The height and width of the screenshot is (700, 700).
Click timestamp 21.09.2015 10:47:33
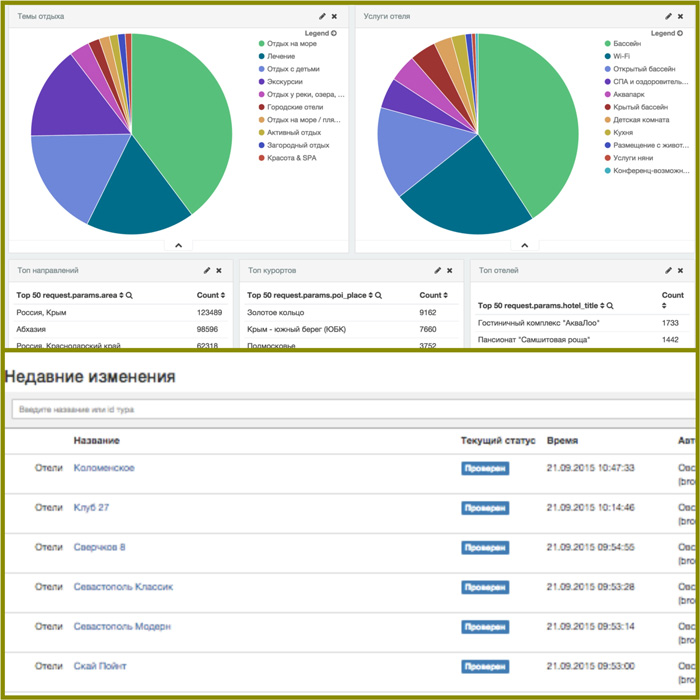[591, 468]
